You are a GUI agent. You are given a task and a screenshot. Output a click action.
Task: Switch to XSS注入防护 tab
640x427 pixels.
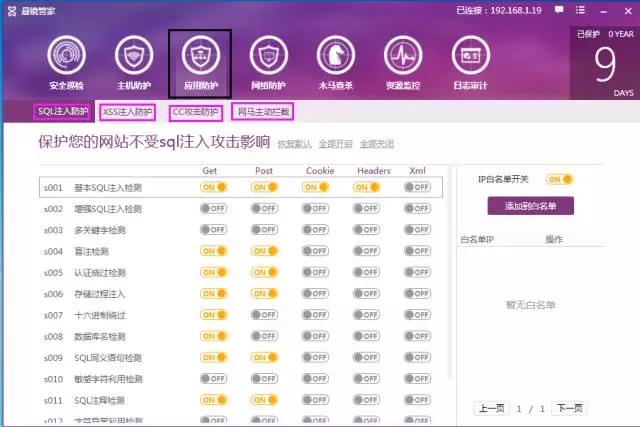[127, 112]
